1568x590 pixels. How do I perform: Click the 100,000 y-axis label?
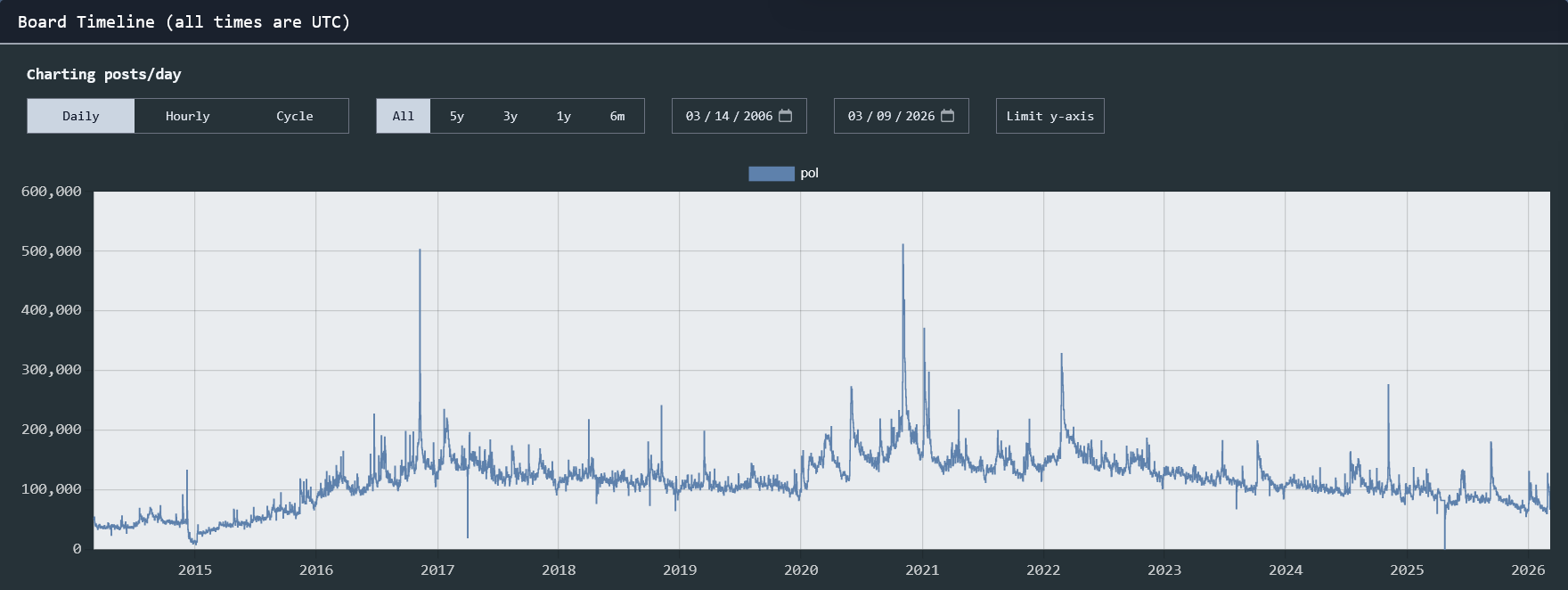pos(52,489)
